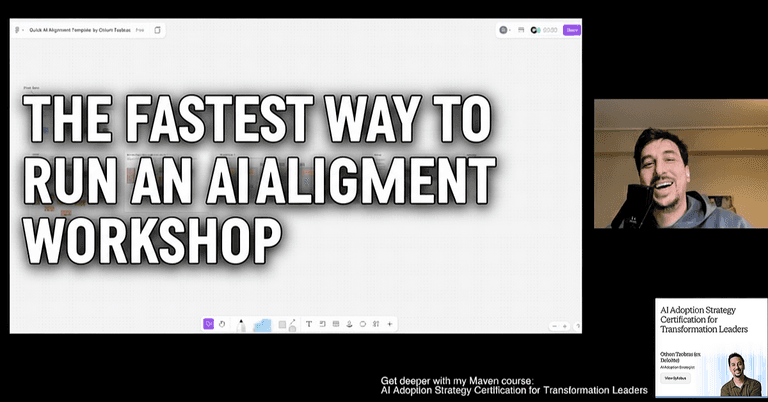Pick the blue sticky note tool
The height and width of the screenshot is (402, 768).
coord(263,325)
